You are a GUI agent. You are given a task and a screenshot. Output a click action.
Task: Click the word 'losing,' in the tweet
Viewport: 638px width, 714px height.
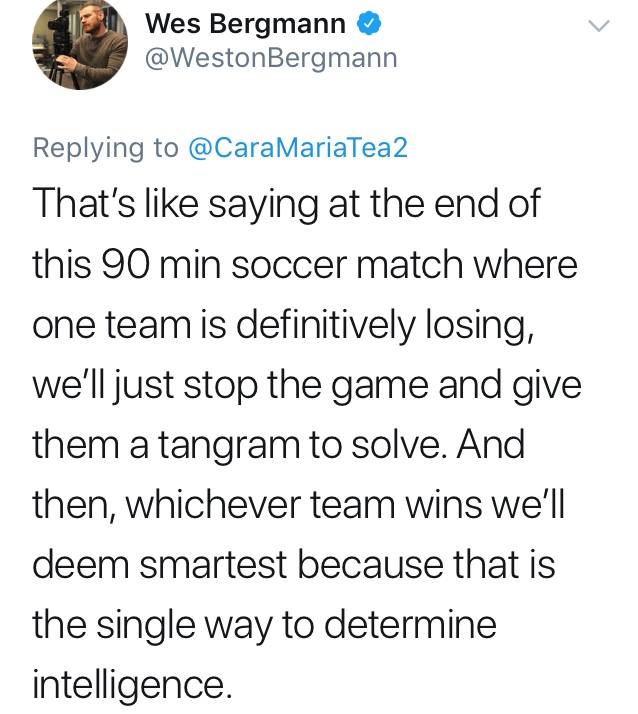pos(480,326)
